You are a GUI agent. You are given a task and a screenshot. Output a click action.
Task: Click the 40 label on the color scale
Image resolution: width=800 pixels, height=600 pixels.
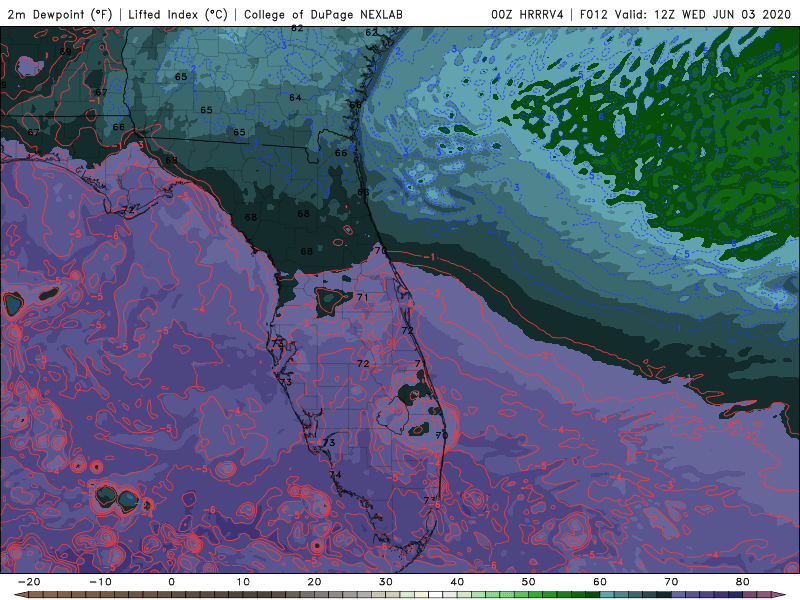click(x=457, y=582)
